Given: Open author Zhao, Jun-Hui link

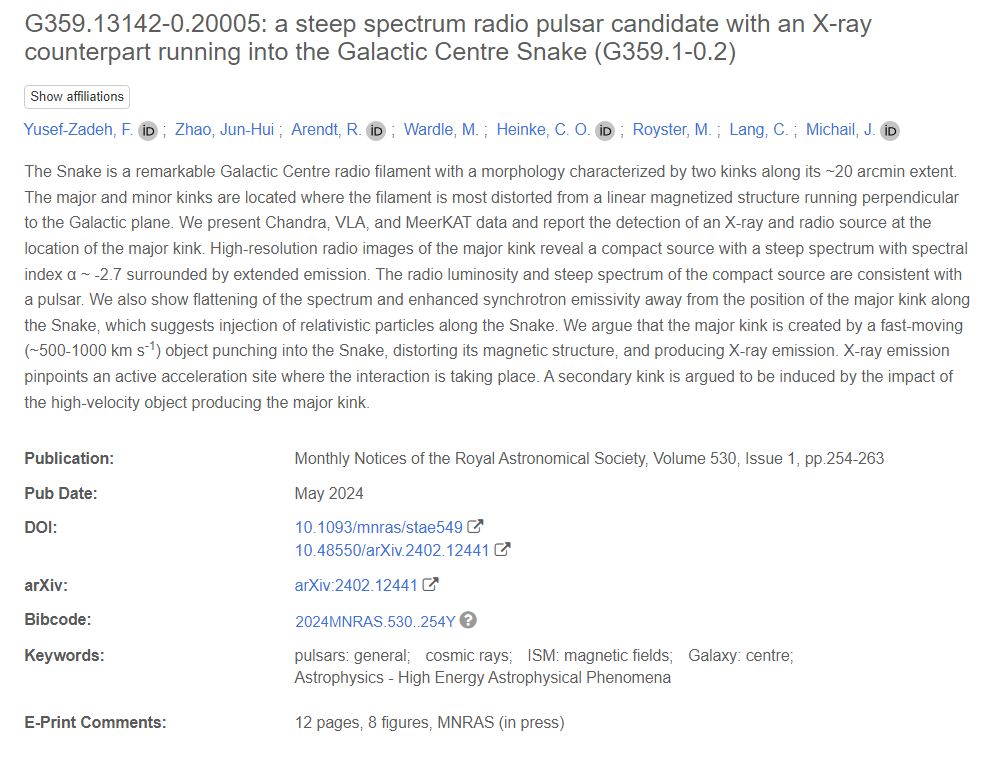Looking at the screenshot, I should [224, 130].
